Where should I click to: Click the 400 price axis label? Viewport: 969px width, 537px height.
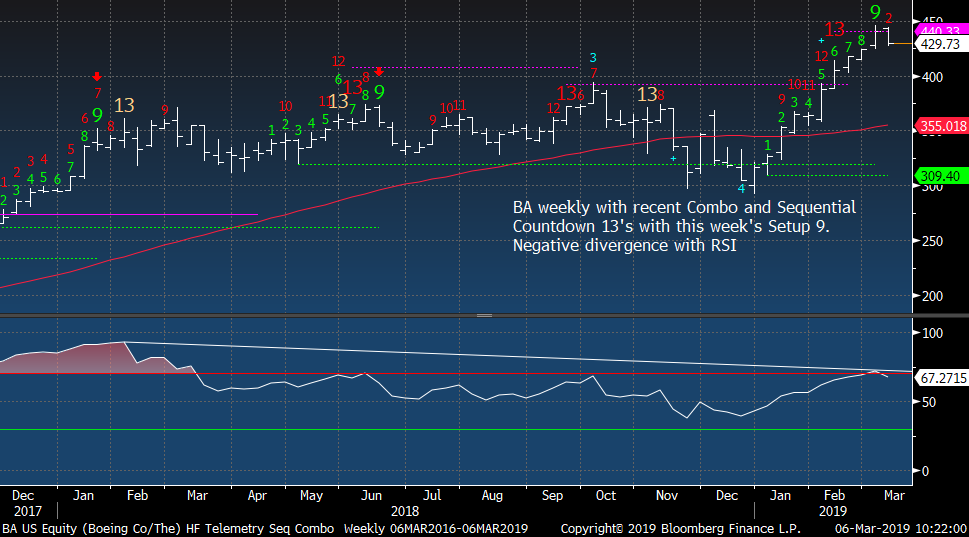[932, 77]
